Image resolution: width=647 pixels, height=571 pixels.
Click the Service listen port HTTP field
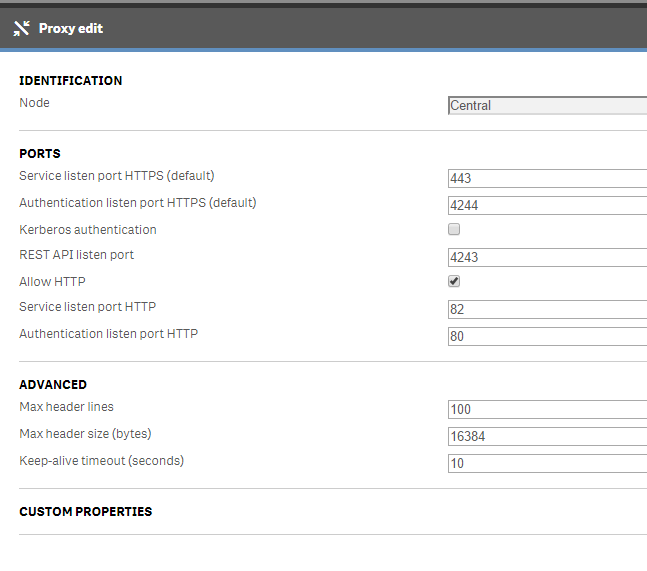click(547, 309)
